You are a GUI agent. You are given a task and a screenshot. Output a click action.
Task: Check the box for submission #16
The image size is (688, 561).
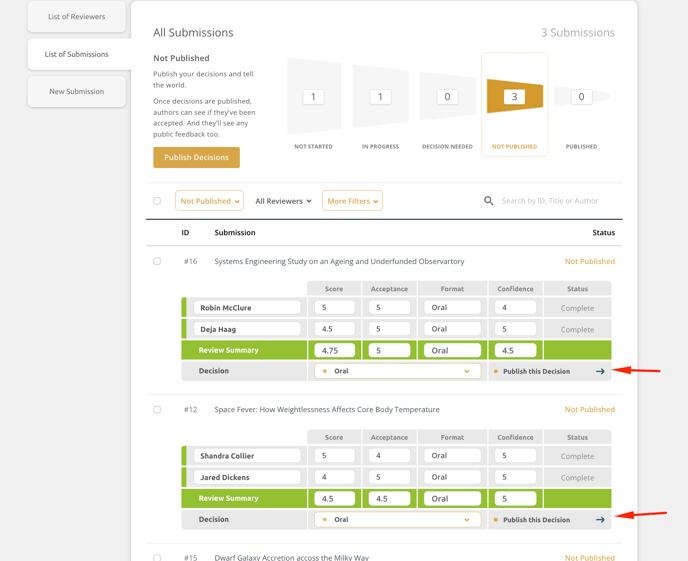pos(157,262)
